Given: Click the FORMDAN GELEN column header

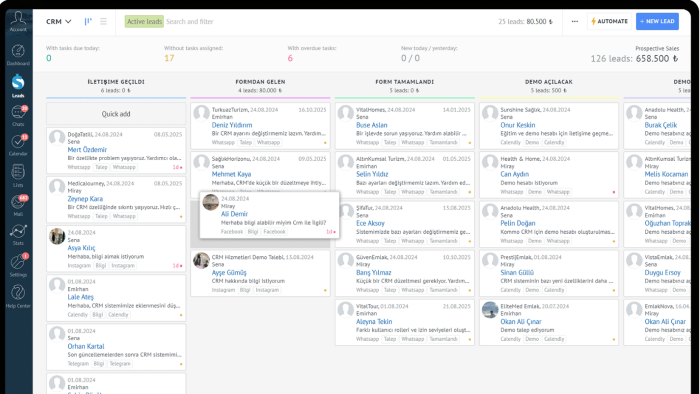Looking at the screenshot, I should pyautogui.click(x=260, y=82).
